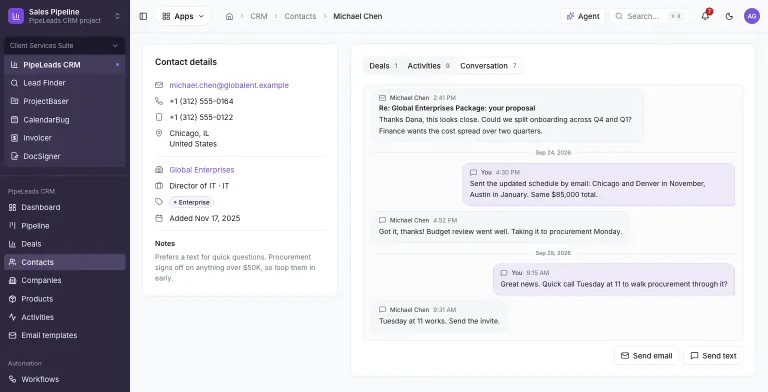
Task: Click the ProjectBaser folder icon
Action: point(14,101)
